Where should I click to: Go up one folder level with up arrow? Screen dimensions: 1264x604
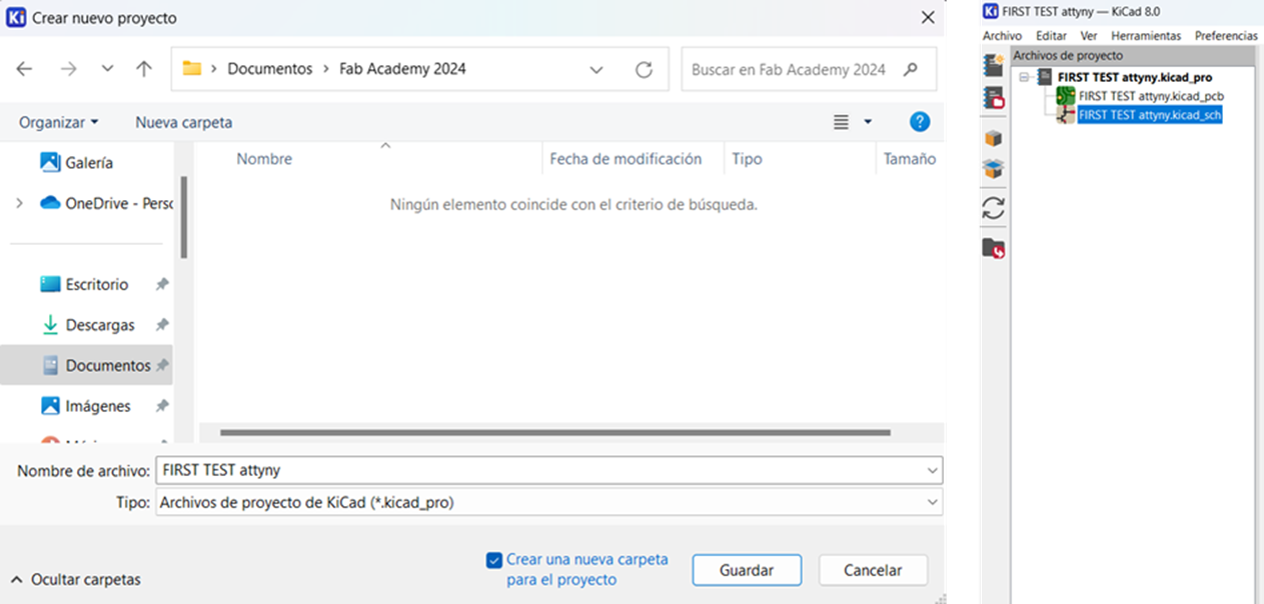point(144,69)
